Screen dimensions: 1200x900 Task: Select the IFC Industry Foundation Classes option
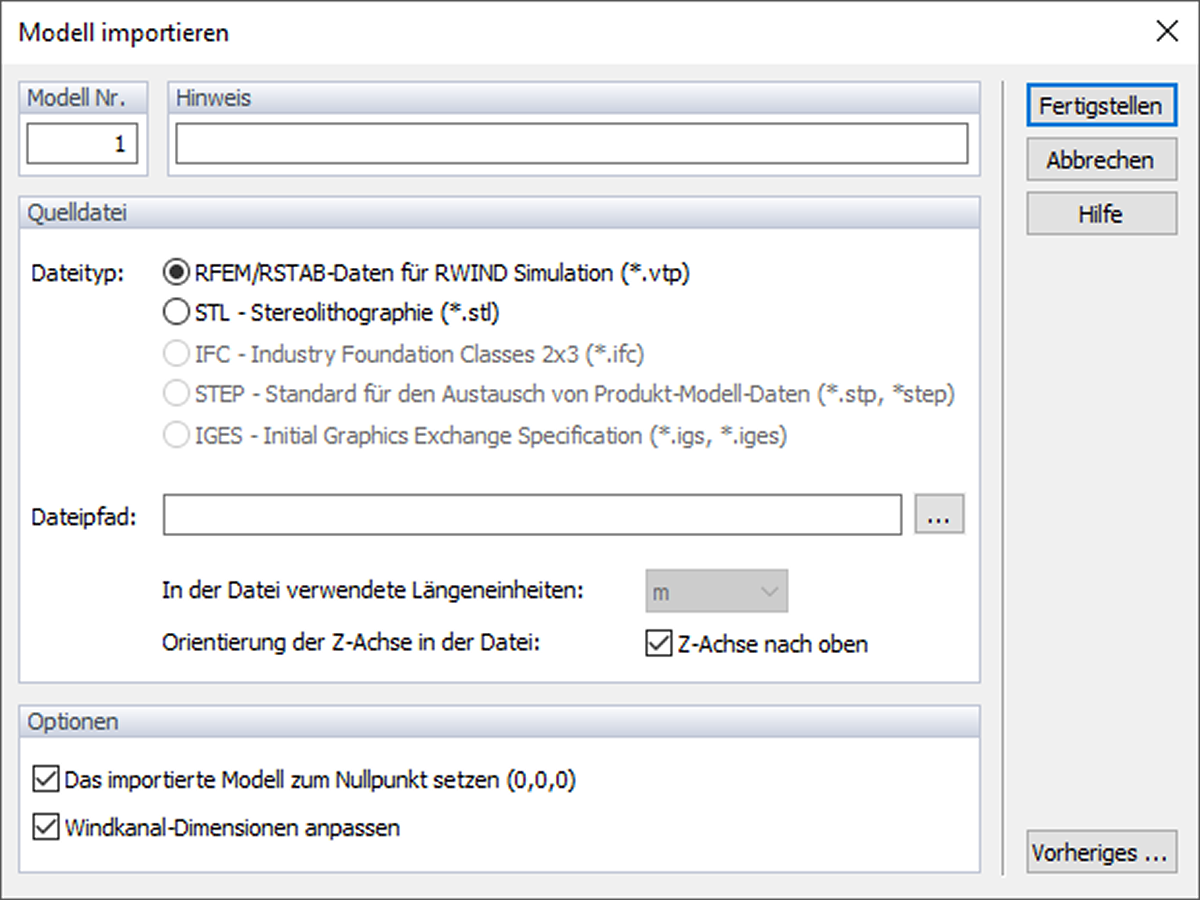175,352
